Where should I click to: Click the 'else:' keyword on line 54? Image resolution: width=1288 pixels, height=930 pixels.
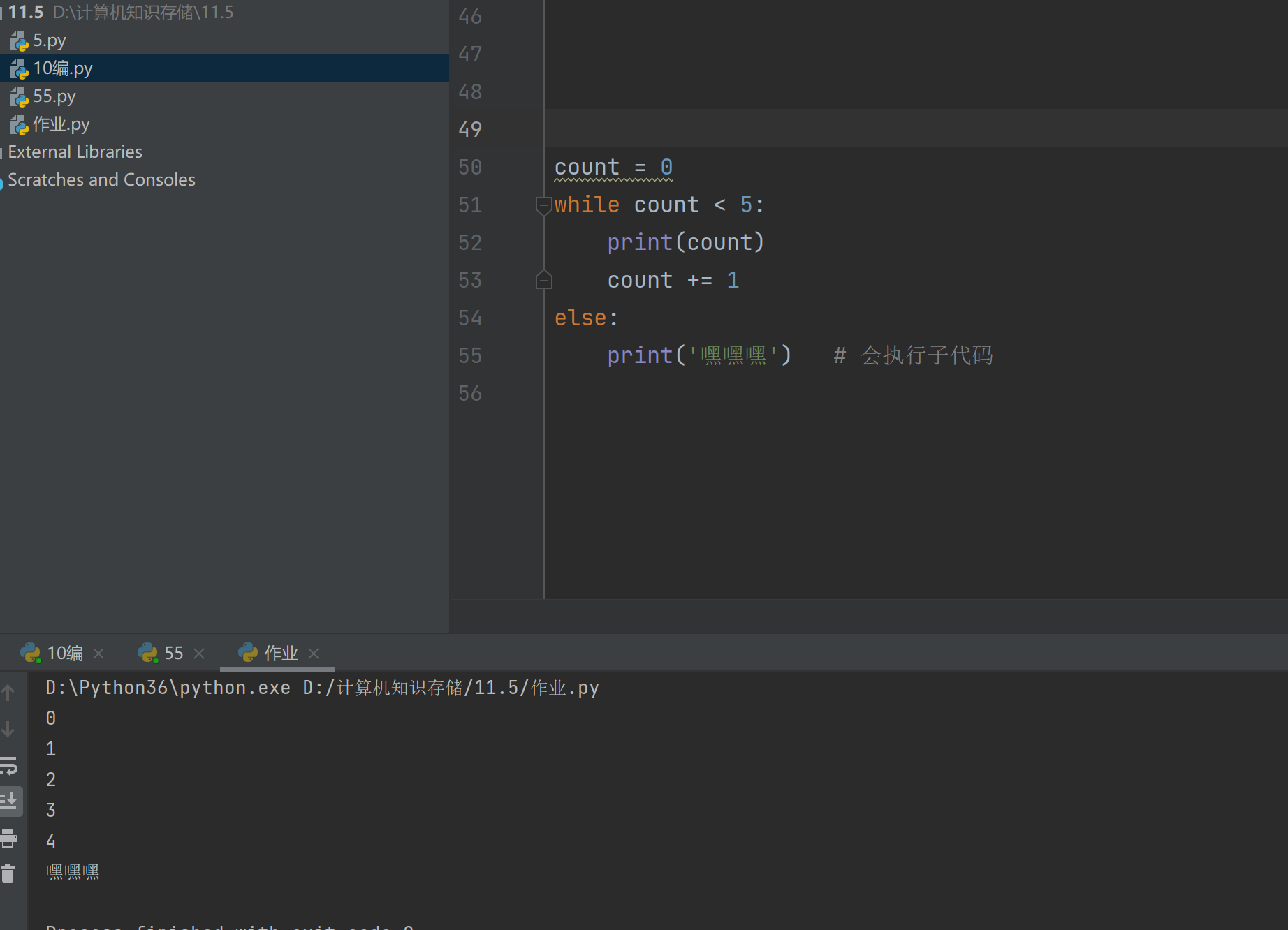pyautogui.click(x=586, y=318)
